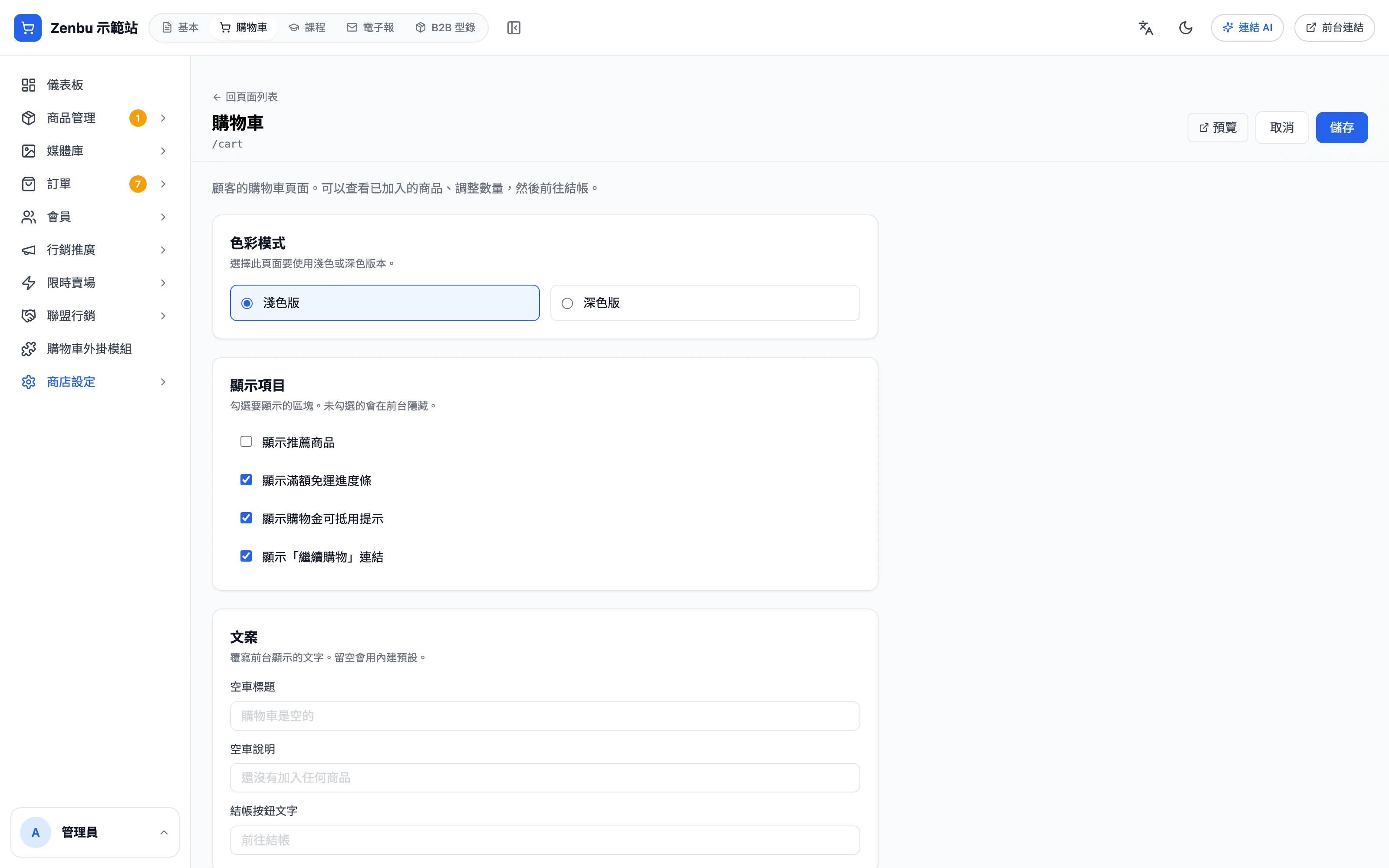The image size is (1389, 868).
Task: Click the 連結 AI button
Action: pos(1247,27)
